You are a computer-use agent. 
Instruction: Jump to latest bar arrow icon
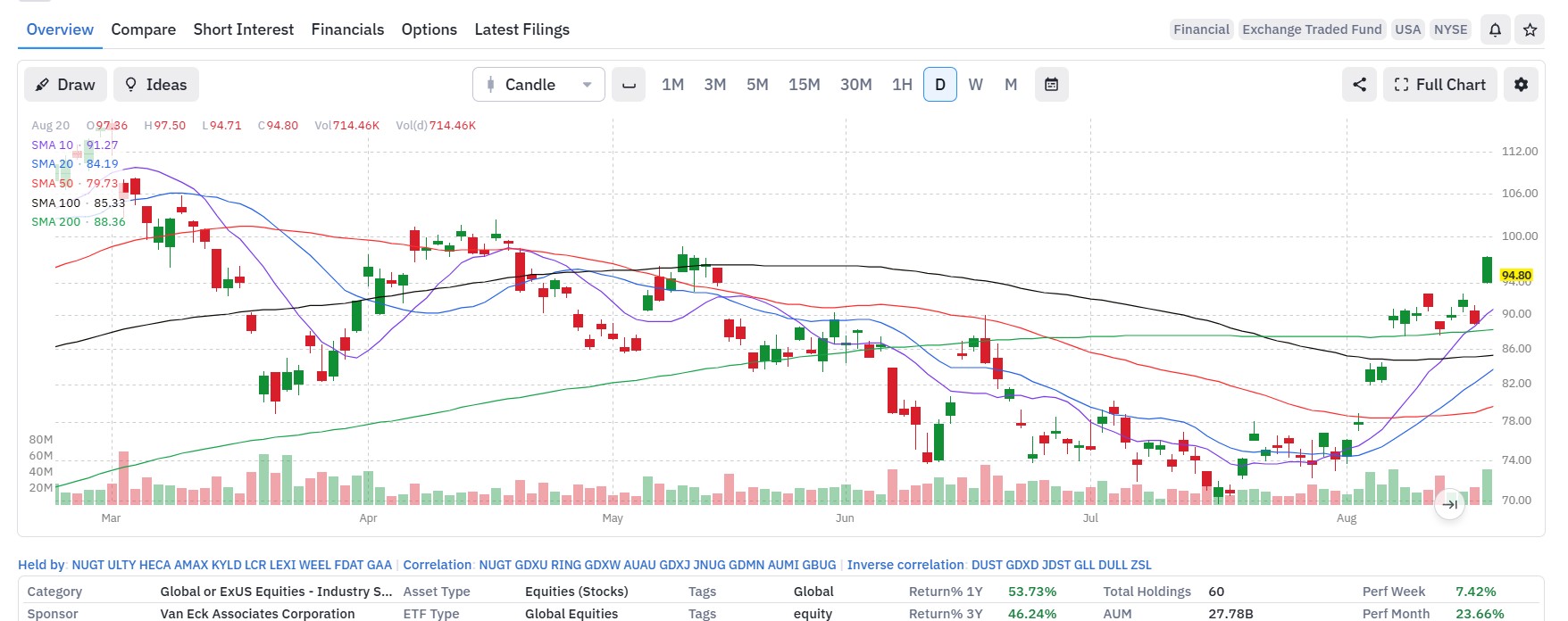click(1450, 504)
